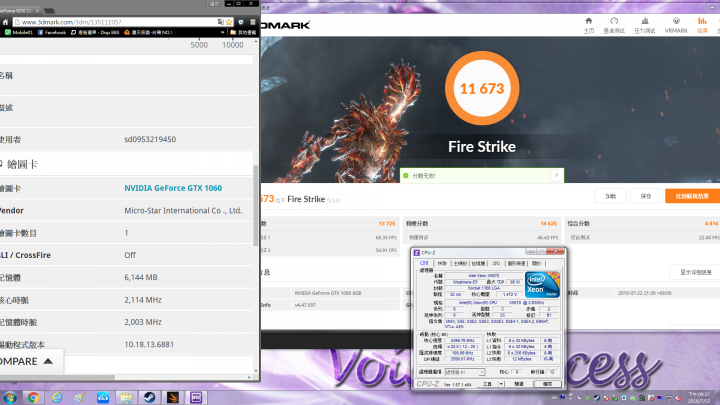Image resolution: width=720 pixels, height=405 pixels.
Task: Open the Mobile01 bookmark
Action: (18, 33)
